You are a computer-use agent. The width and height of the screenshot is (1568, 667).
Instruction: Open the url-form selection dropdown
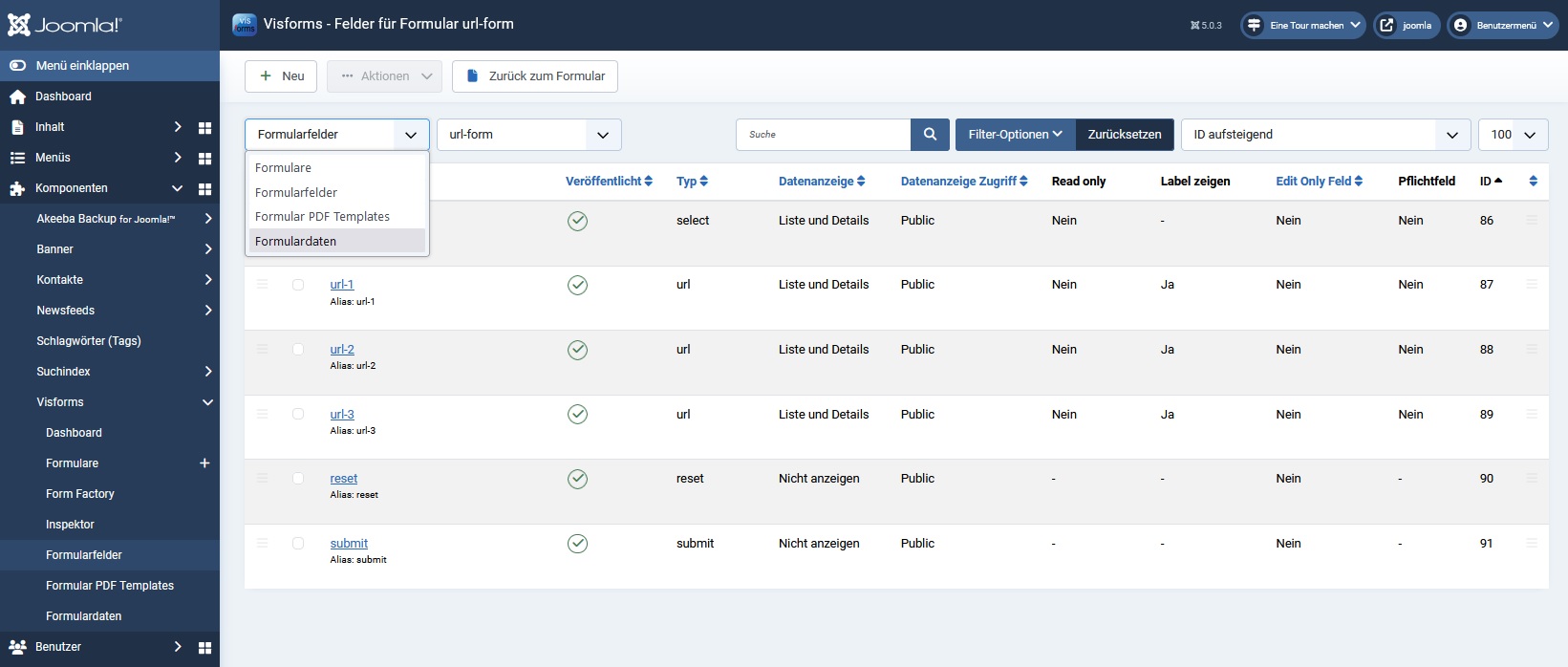(x=528, y=135)
